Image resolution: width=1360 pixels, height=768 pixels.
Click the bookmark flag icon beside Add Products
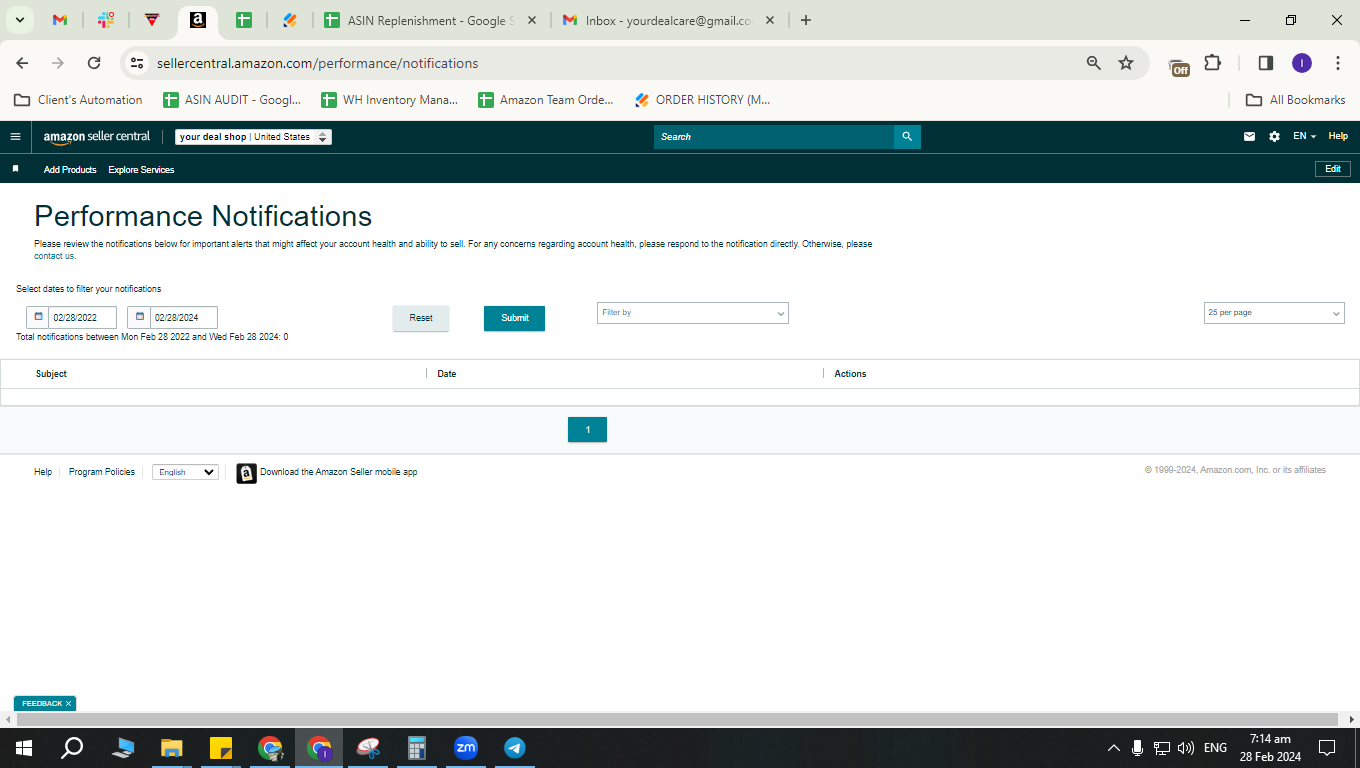[x=15, y=169]
